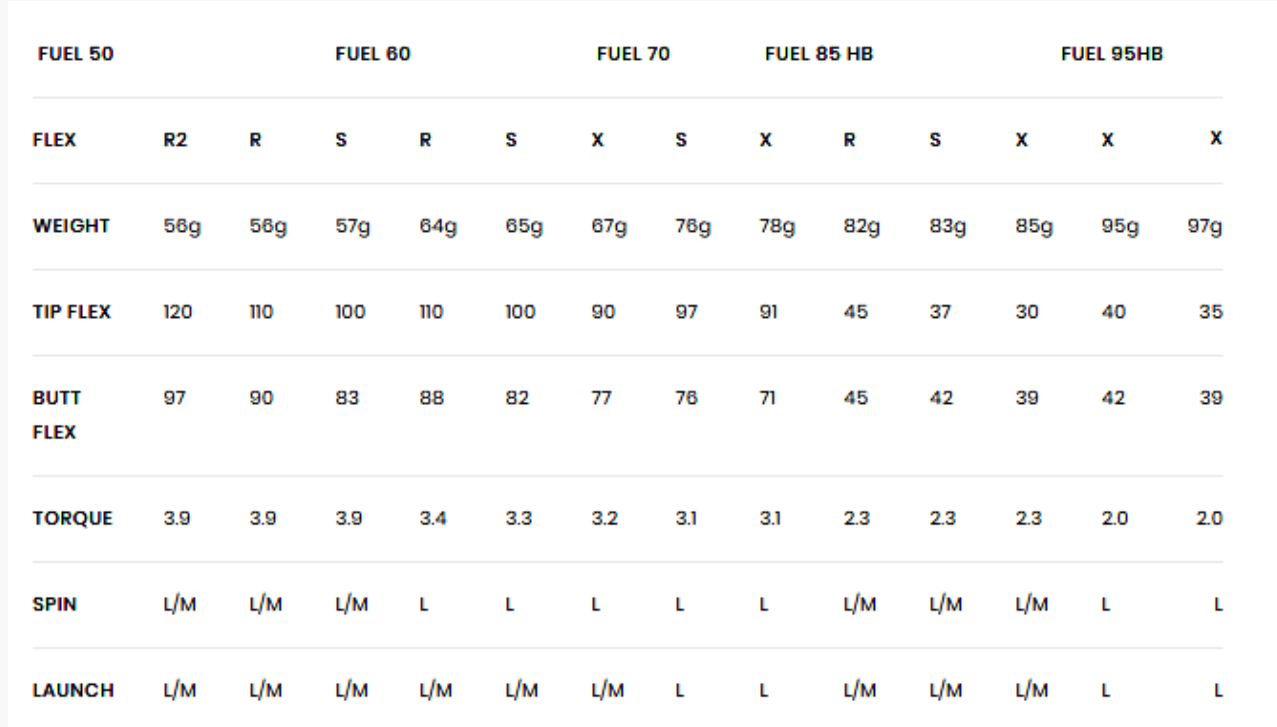Click the FUEL 60 column header
1277x727 pixels.
[x=373, y=54]
